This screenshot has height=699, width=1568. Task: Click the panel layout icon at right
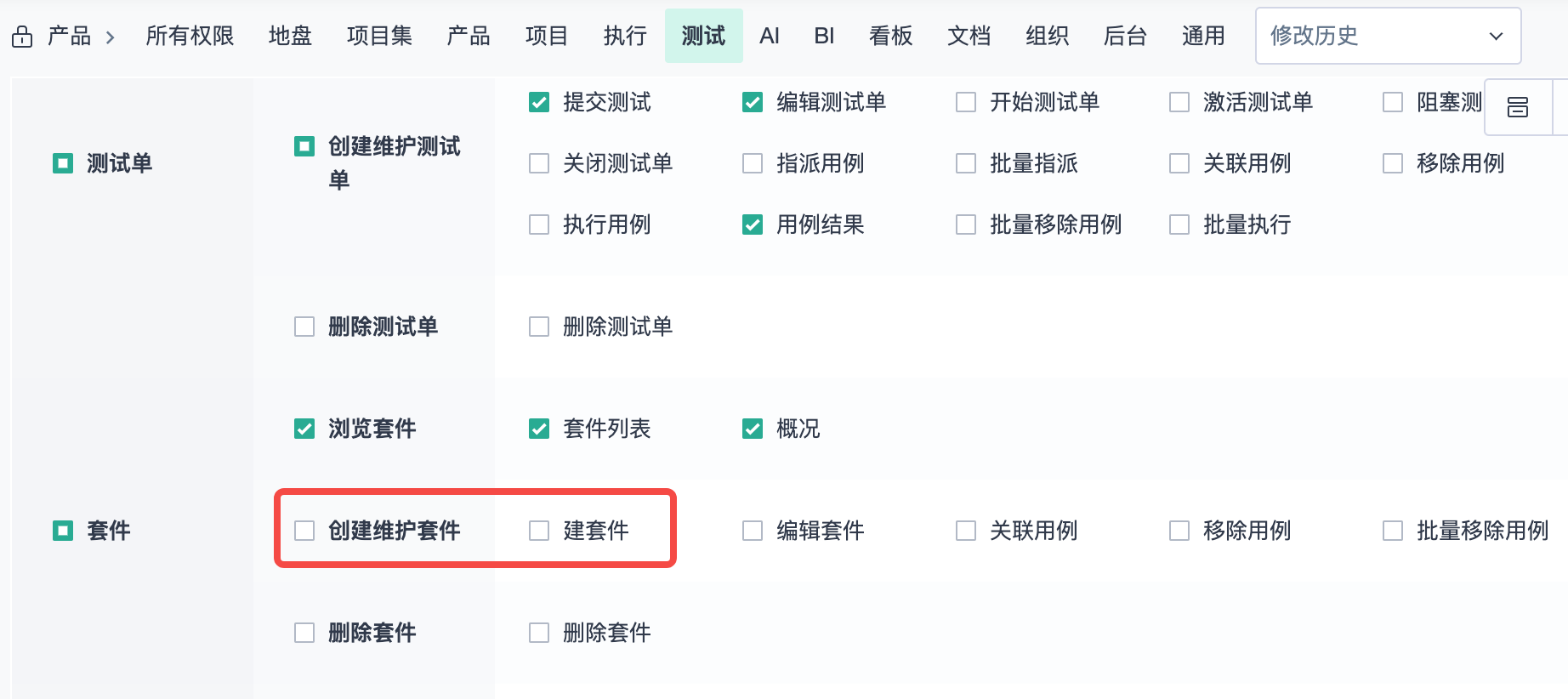tap(1517, 107)
